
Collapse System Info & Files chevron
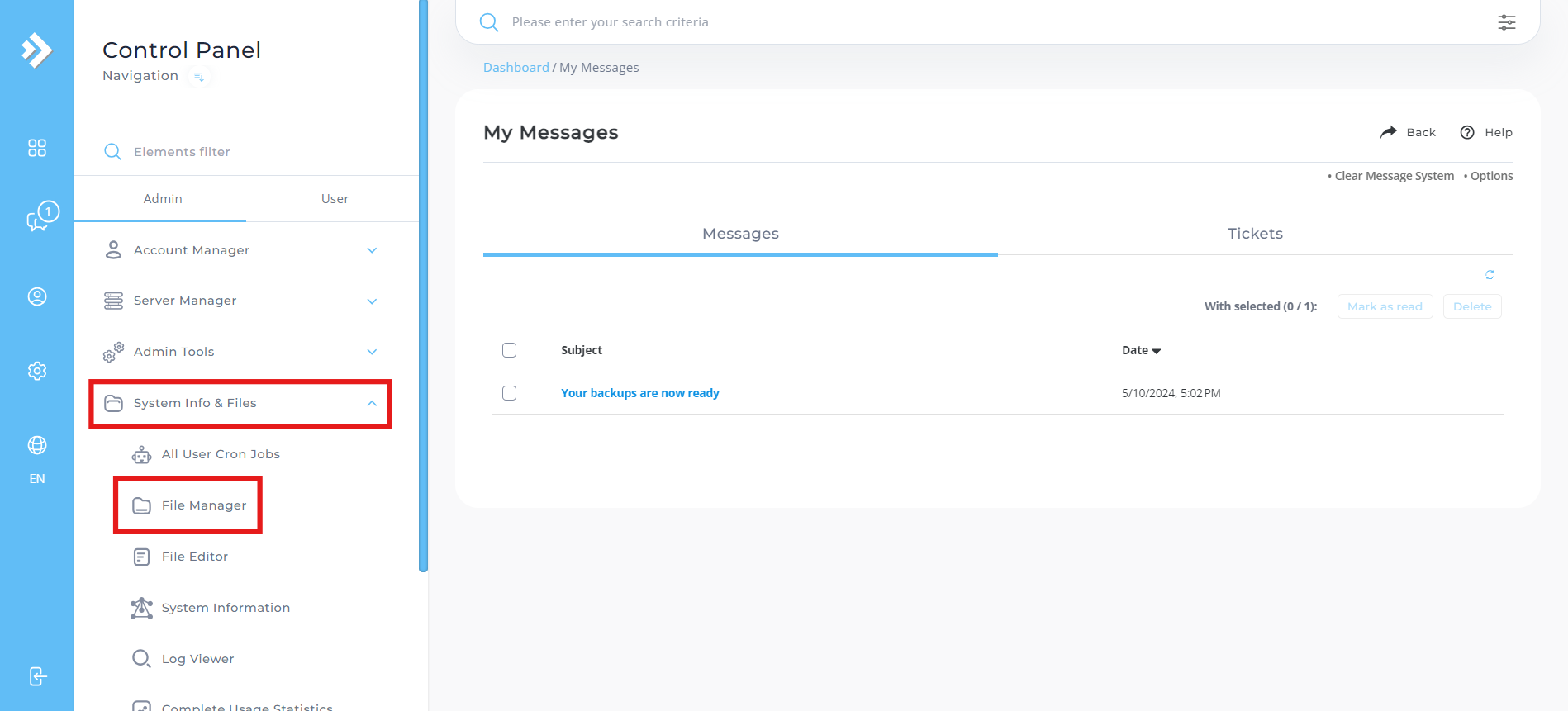pos(372,403)
